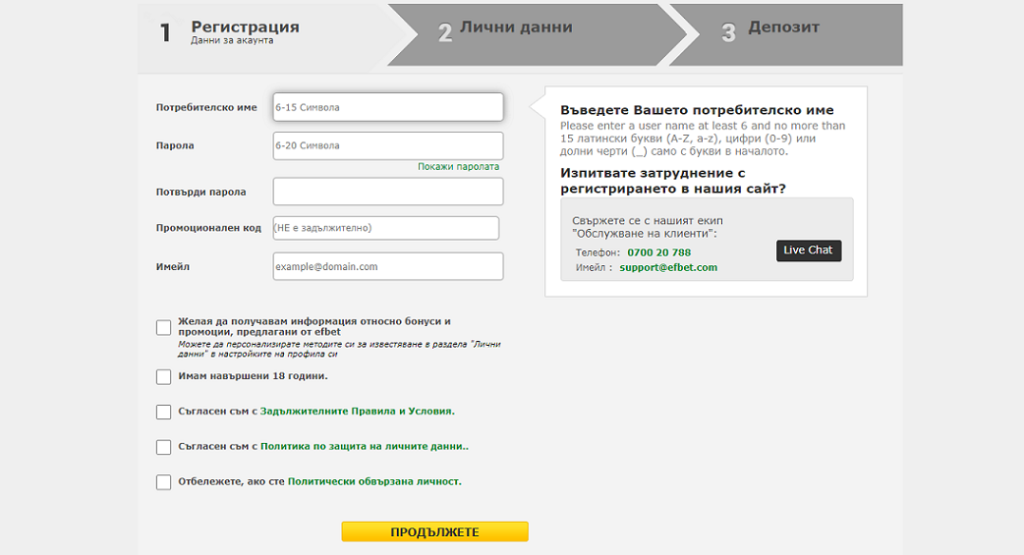Click the Потребителско име input field
Viewport: 1024px width, 555px height.
[x=387, y=107]
